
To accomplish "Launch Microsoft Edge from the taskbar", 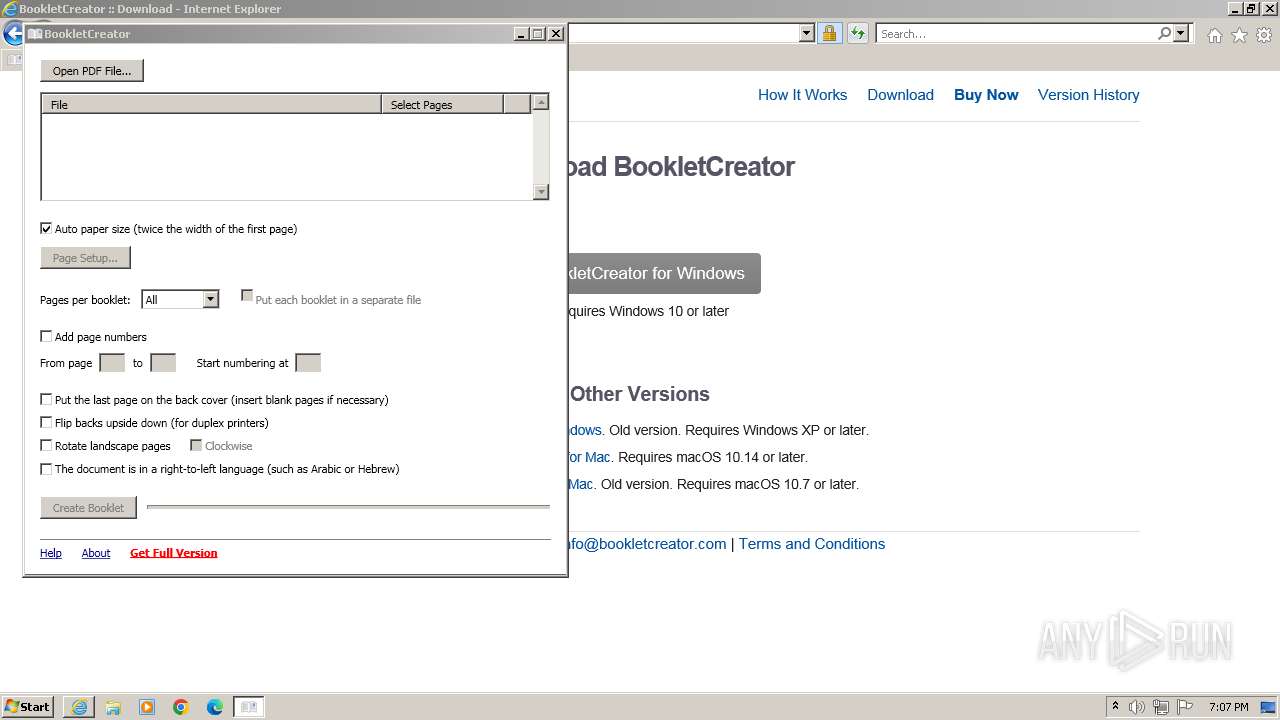I will tap(215, 707).
